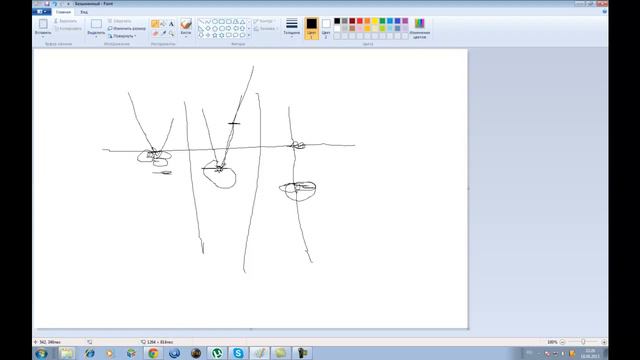Click the Copy button
The image size is (640, 360).
[x=68, y=29]
